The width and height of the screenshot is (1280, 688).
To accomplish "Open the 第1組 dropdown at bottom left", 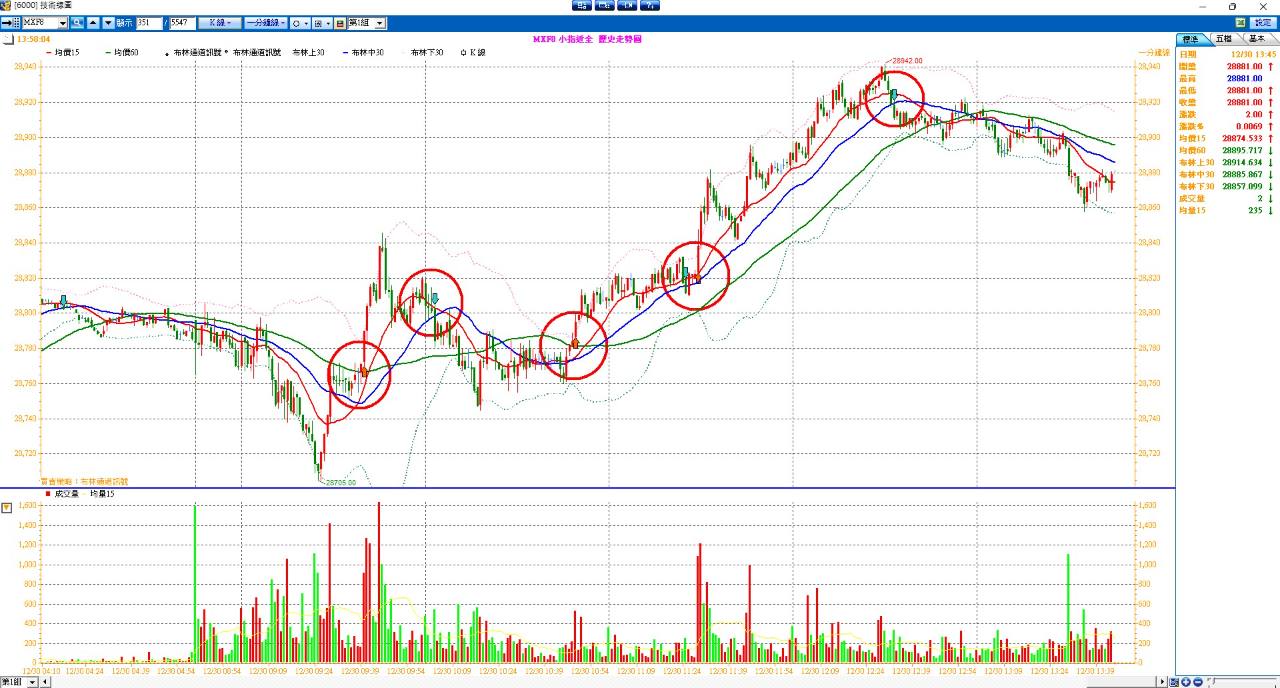I will click(32, 682).
